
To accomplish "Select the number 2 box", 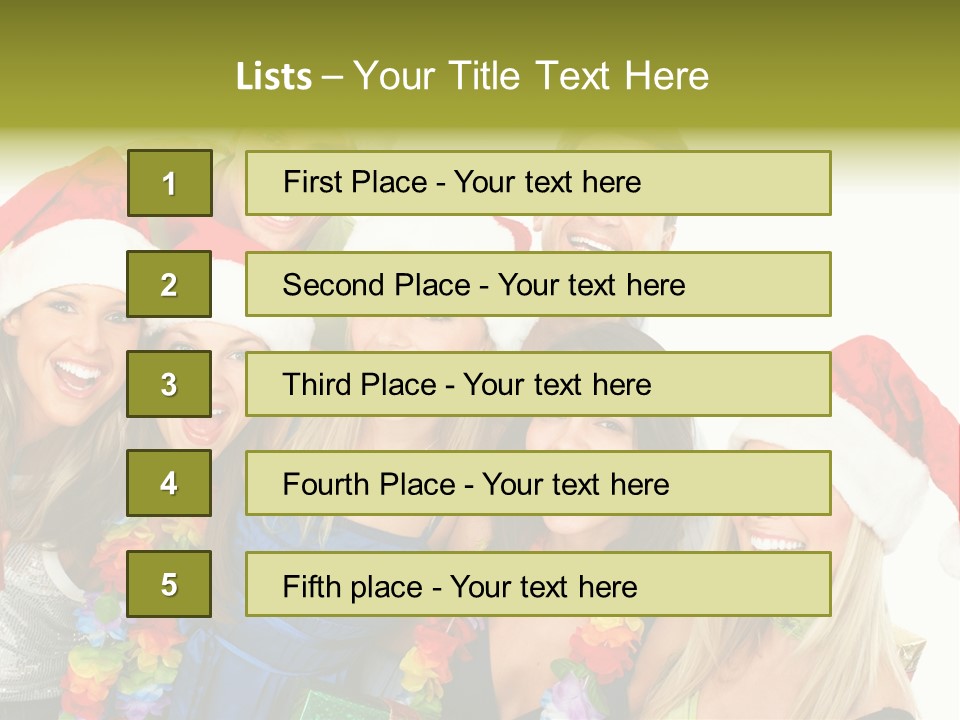I will tap(169, 284).
